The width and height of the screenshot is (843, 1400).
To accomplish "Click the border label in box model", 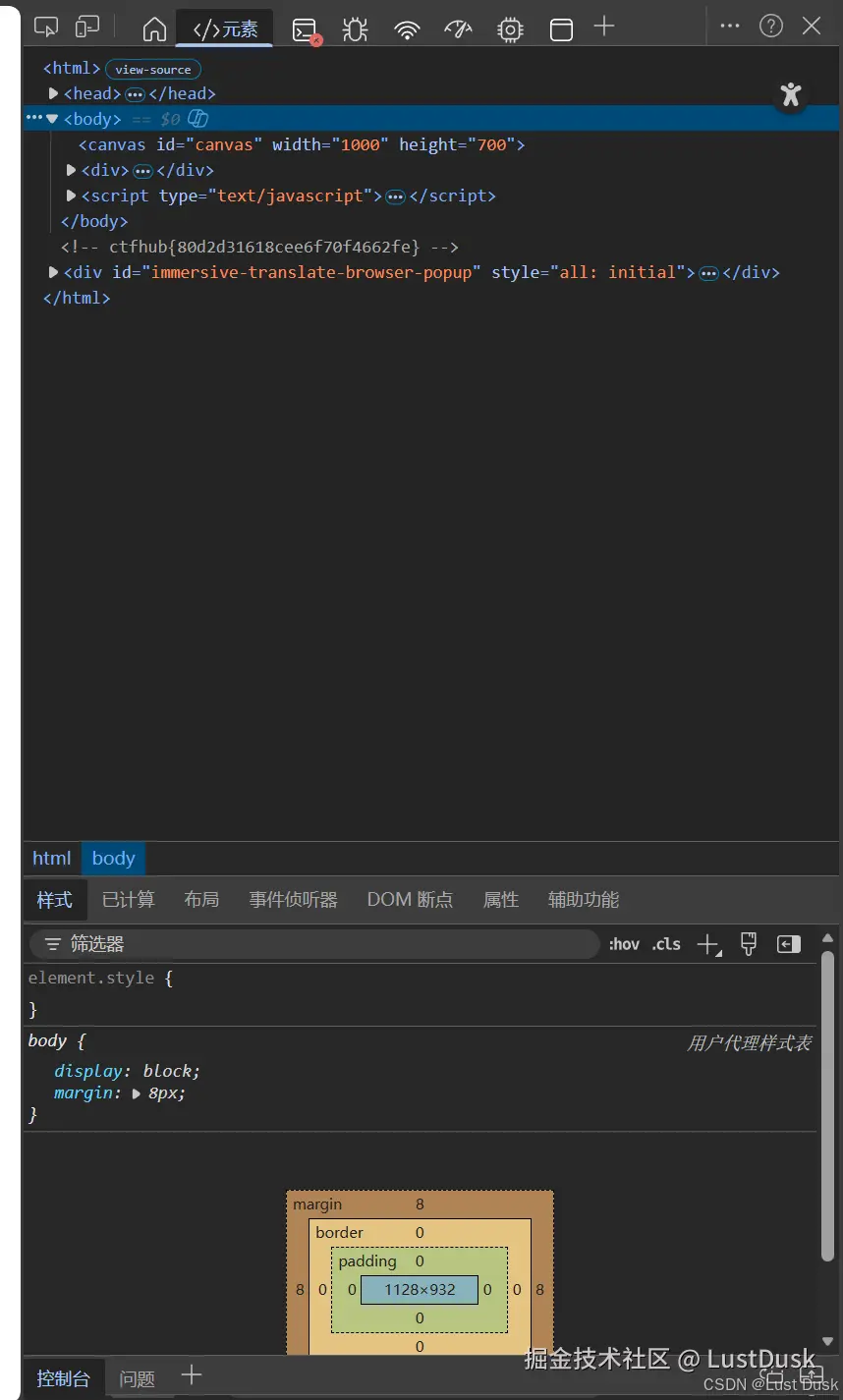I will pyautogui.click(x=339, y=1233).
